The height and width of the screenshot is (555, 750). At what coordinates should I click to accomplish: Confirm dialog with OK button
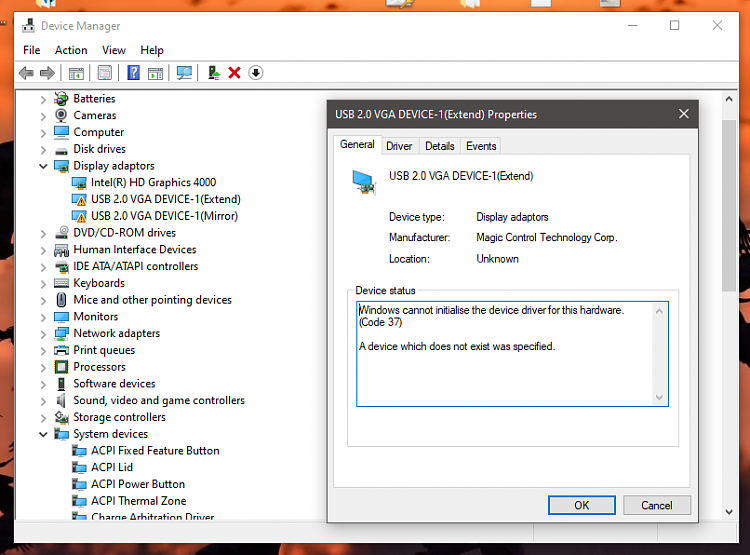click(582, 505)
